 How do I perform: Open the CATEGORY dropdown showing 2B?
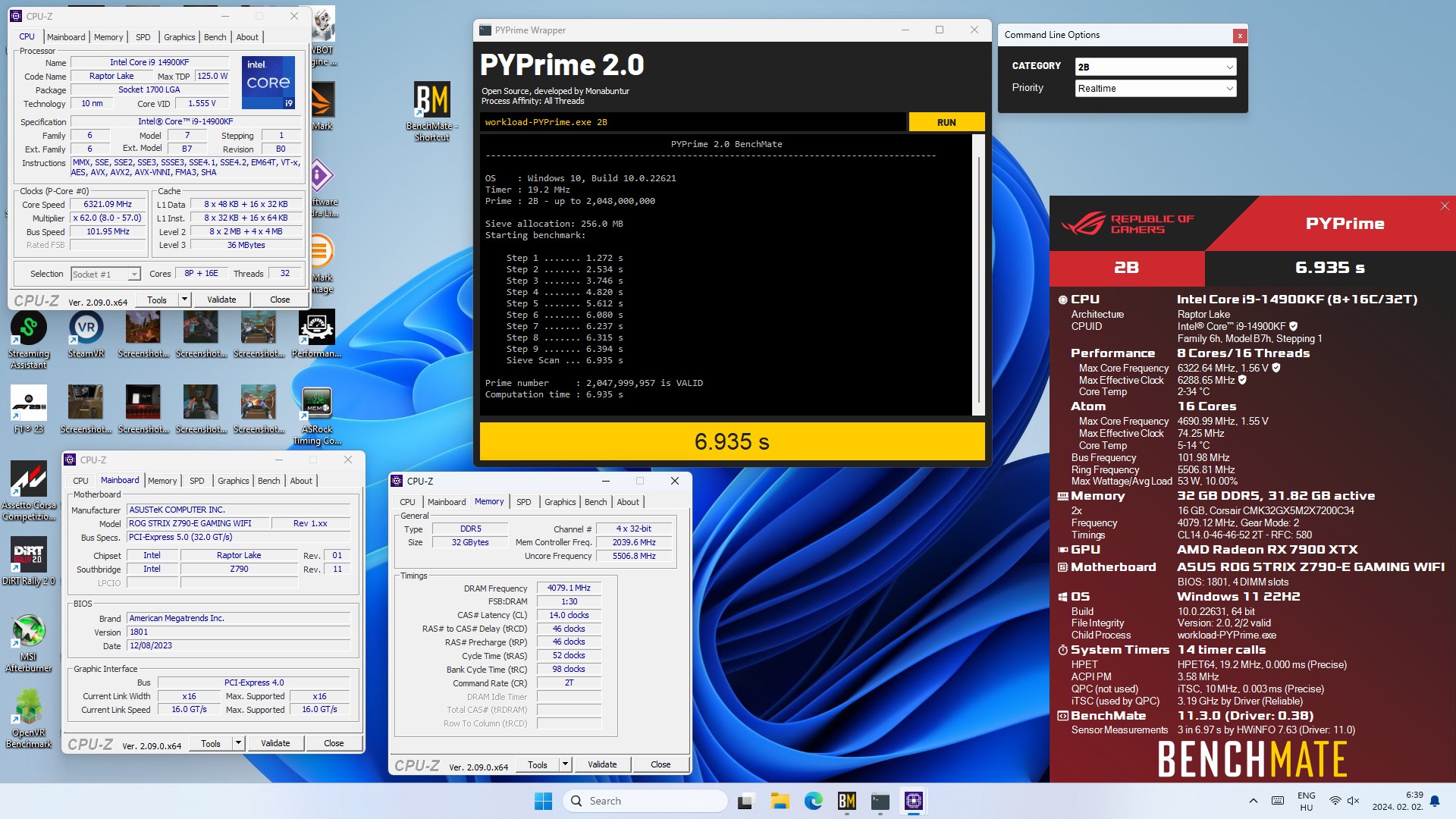tap(1156, 67)
